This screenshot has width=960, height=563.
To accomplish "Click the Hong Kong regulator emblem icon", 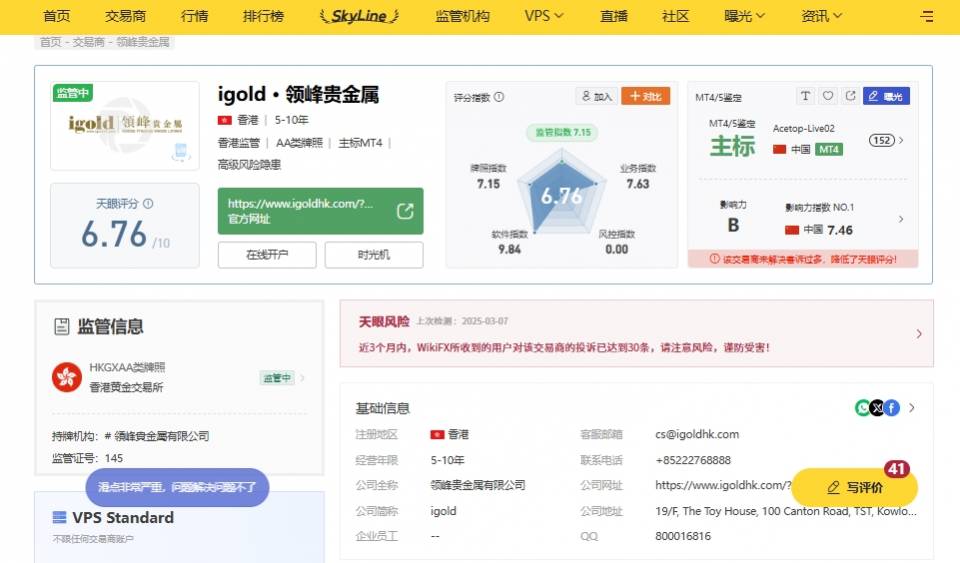I will point(67,377).
